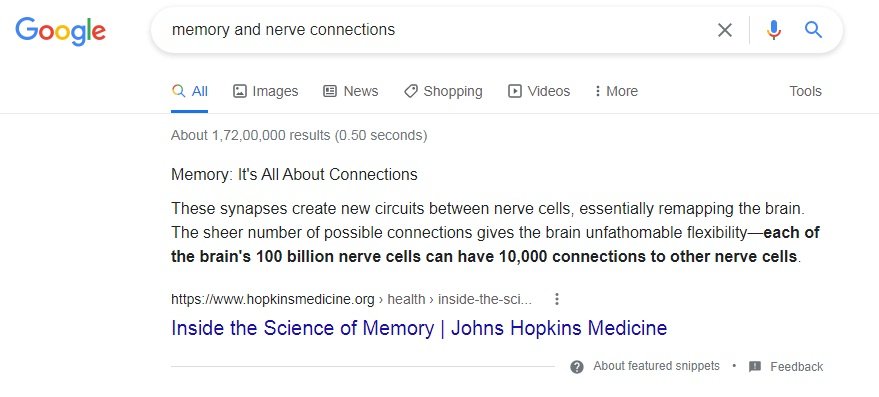The image size is (879, 397).
Task: Click the Images tab picture icon
Action: coord(240,91)
